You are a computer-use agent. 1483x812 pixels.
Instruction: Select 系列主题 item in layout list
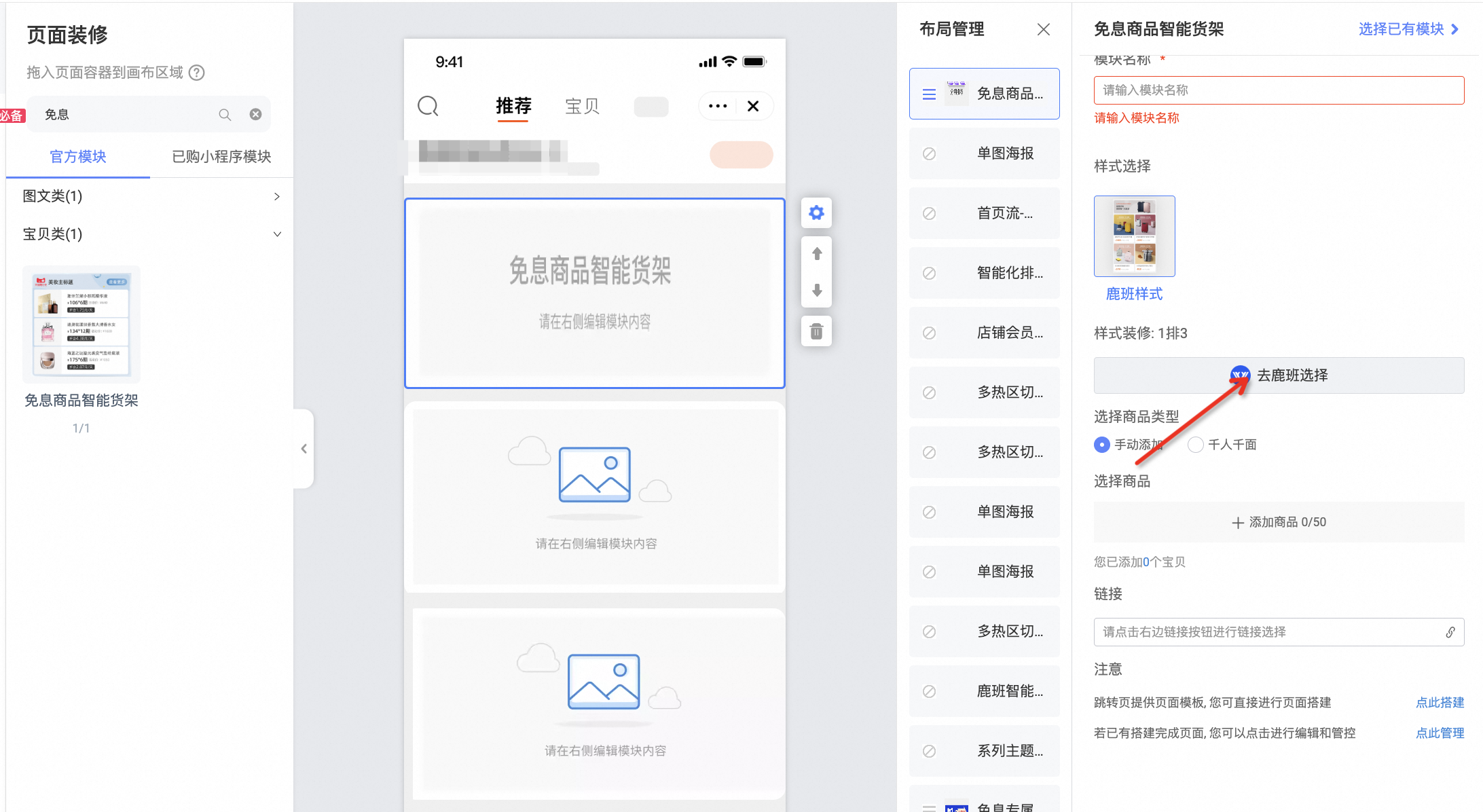pos(984,751)
